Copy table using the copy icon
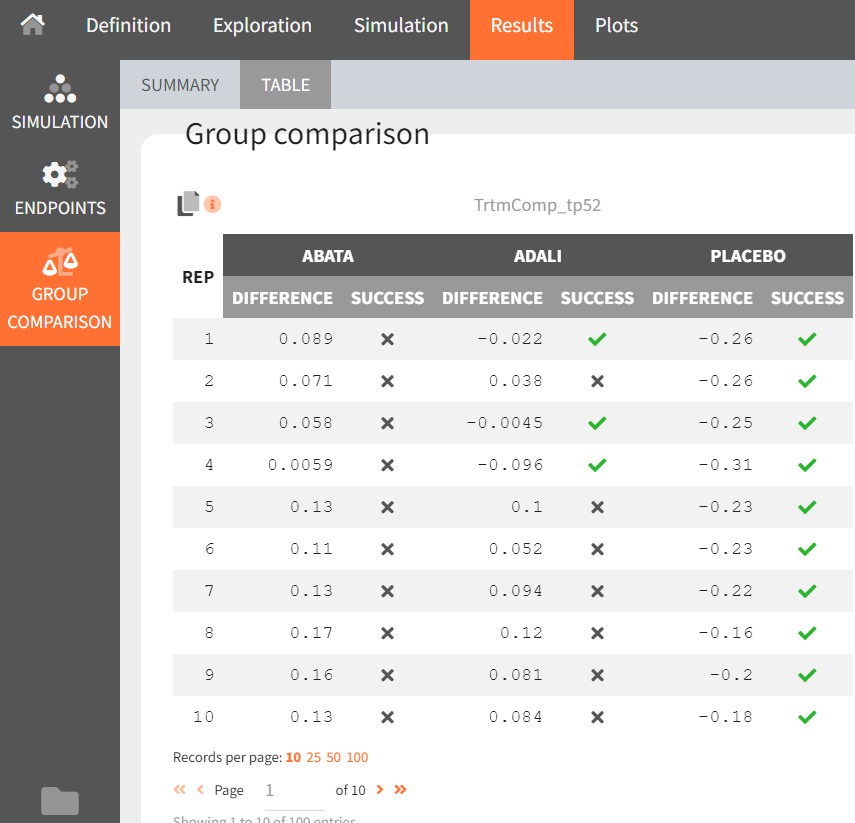 point(188,204)
